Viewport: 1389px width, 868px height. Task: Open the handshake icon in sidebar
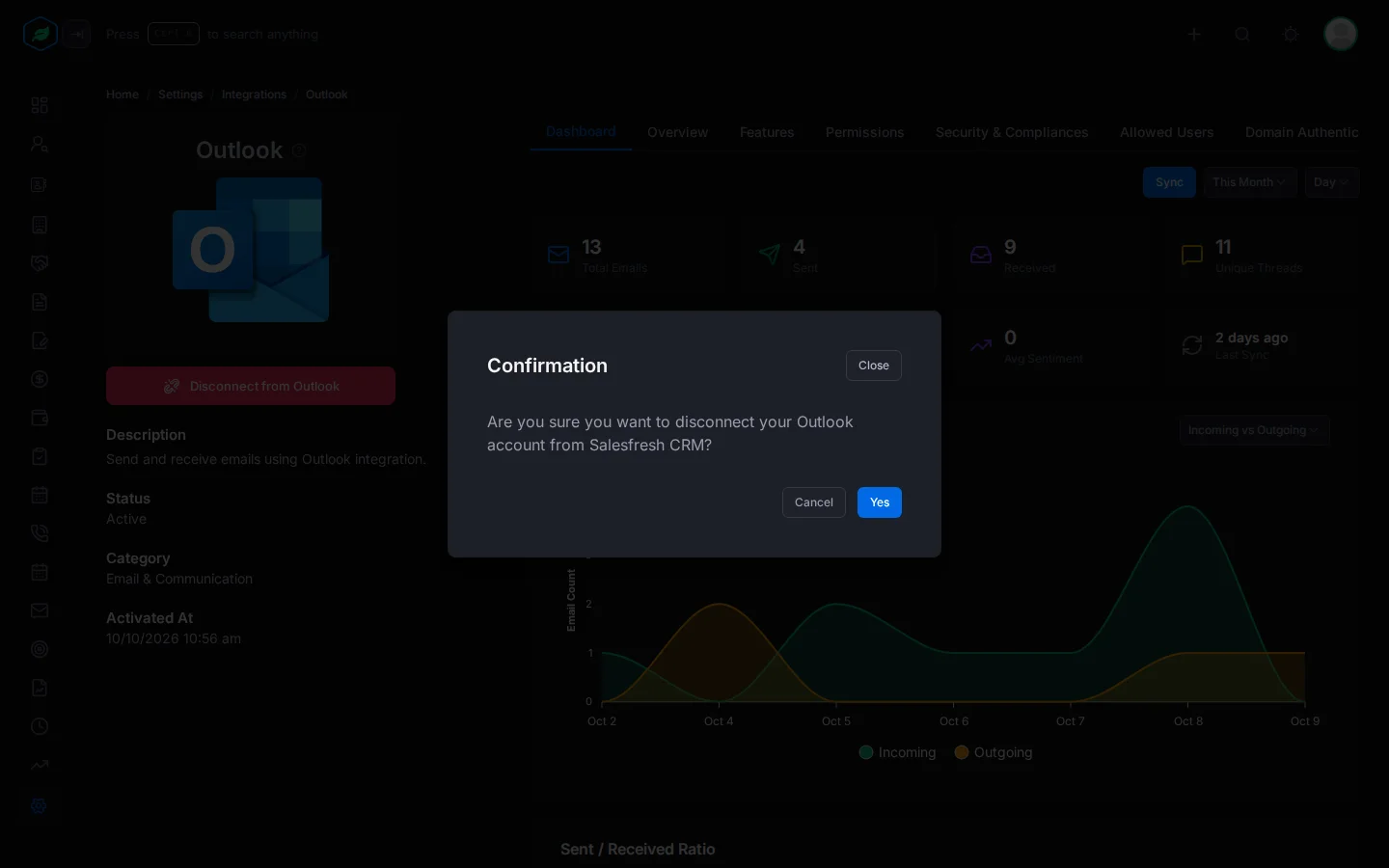click(x=40, y=263)
